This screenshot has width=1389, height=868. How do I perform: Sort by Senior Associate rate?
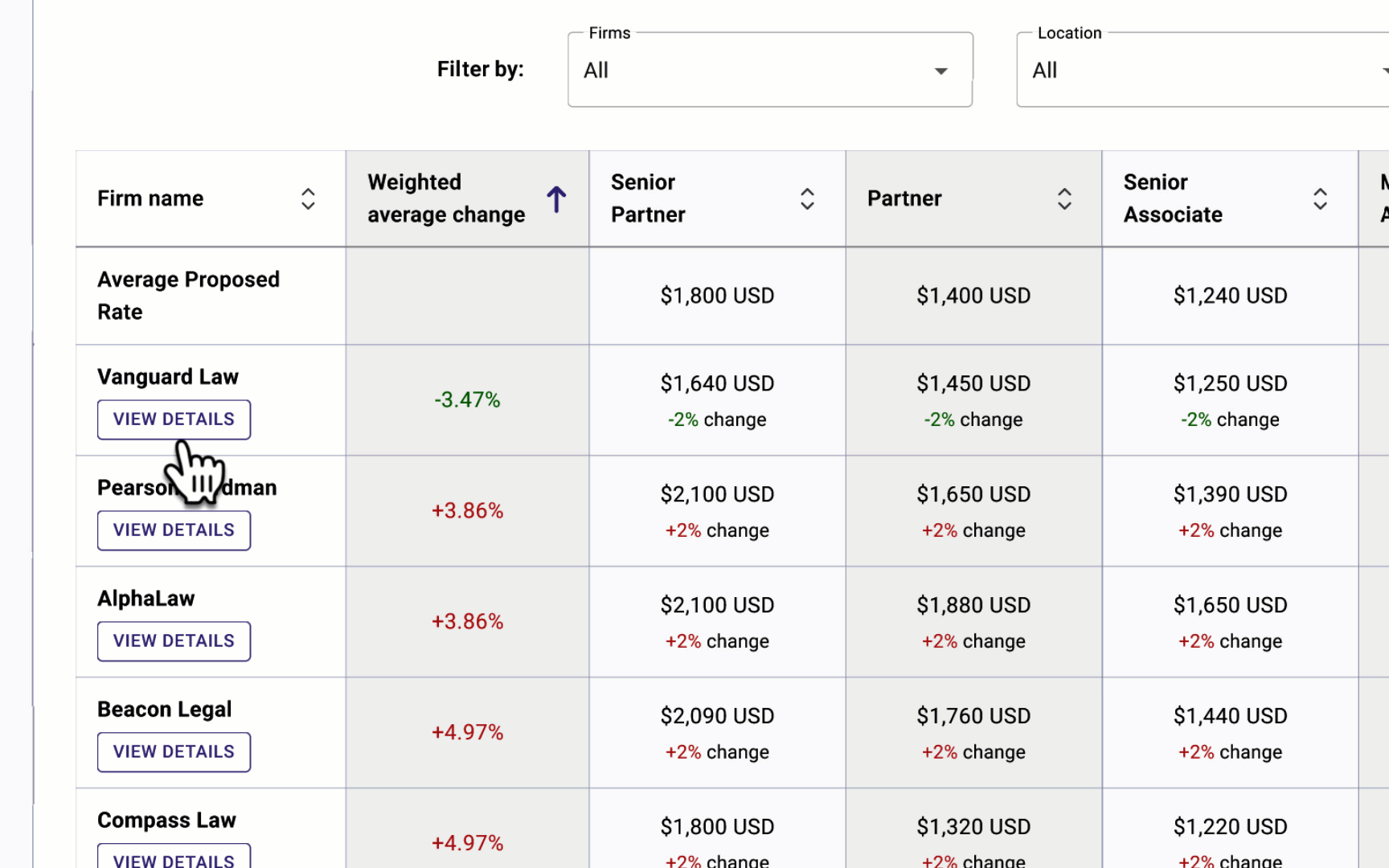click(x=1320, y=199)
